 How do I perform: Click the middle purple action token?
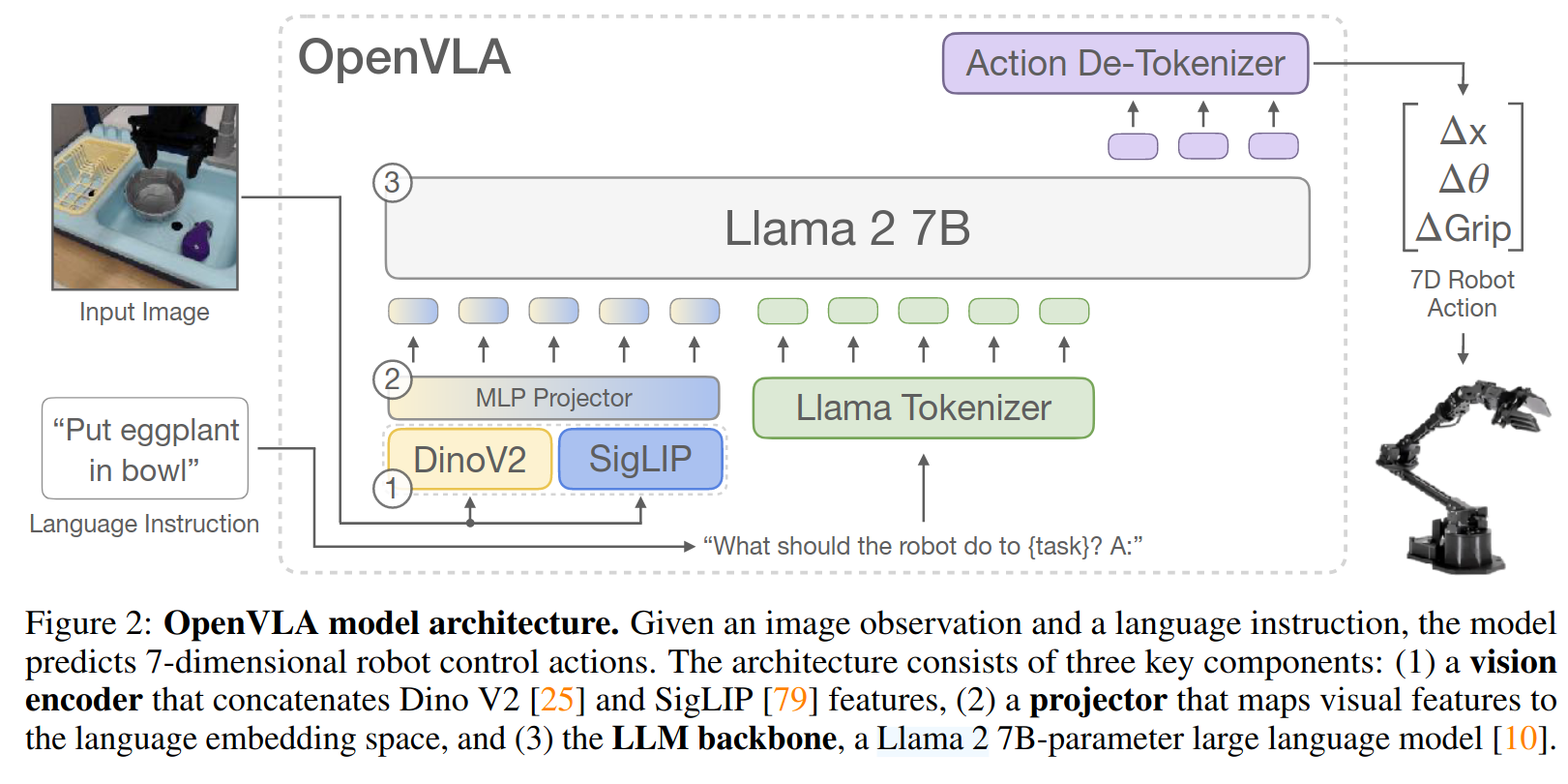click(x=1202, y=146)
